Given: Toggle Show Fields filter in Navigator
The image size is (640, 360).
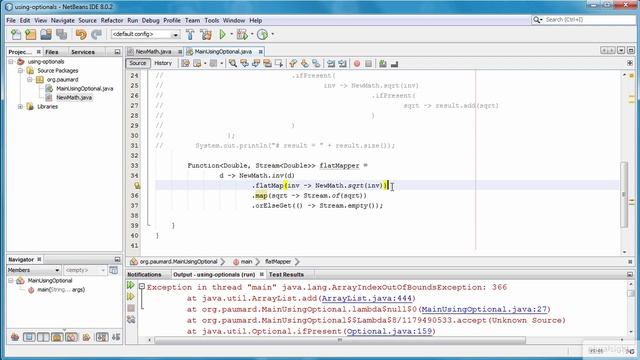Looking at the screenshot, I should point(29,337).
